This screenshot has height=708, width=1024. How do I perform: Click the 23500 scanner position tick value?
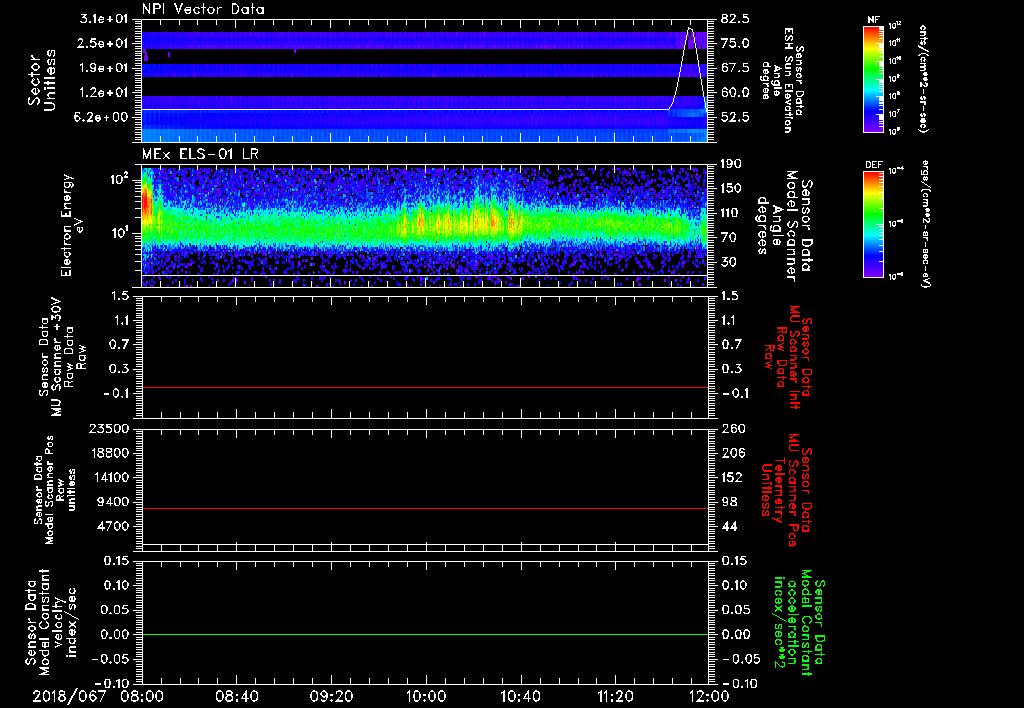click(110, 428)
